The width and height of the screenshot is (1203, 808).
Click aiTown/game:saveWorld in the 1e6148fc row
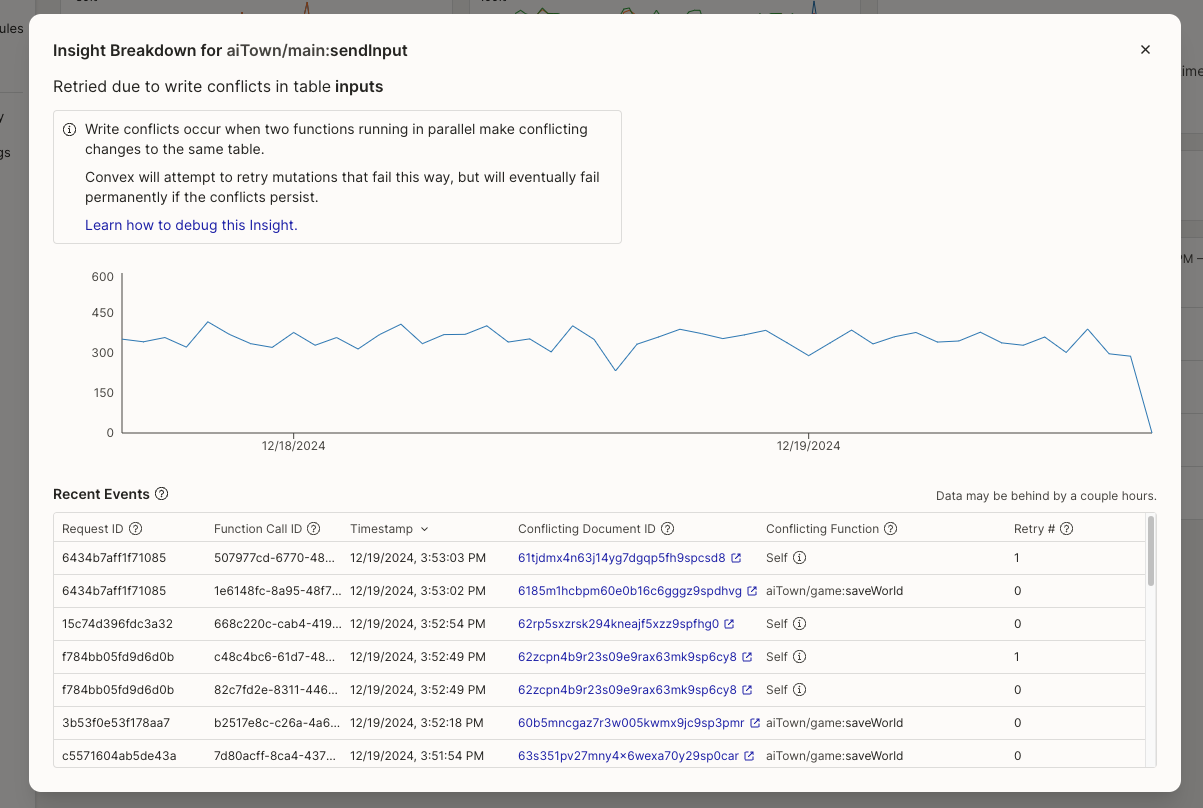pos(834,591)
